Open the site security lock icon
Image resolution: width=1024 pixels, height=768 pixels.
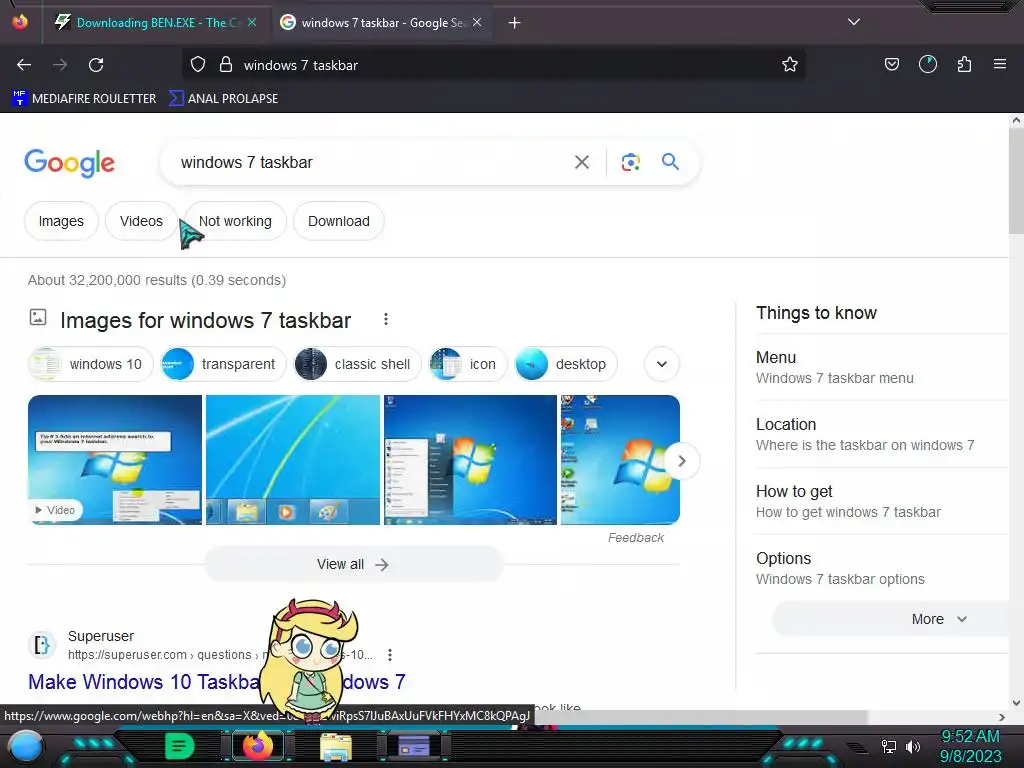[226, 65]
